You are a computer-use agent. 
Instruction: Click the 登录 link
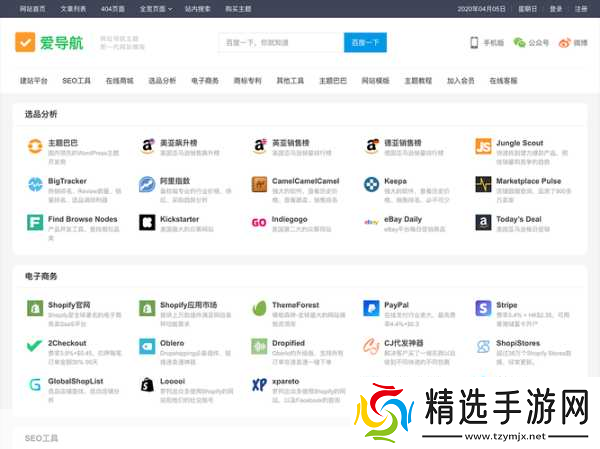(556, 9)
